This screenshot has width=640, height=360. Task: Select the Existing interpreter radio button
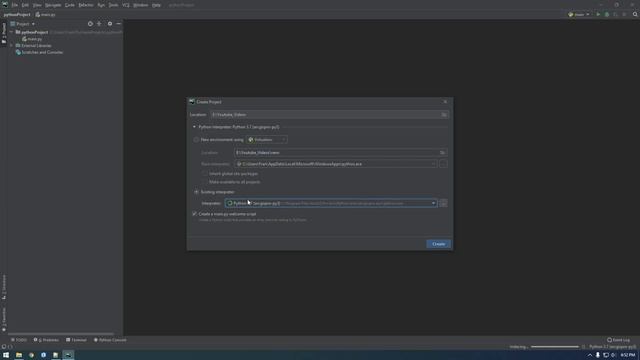196,192
